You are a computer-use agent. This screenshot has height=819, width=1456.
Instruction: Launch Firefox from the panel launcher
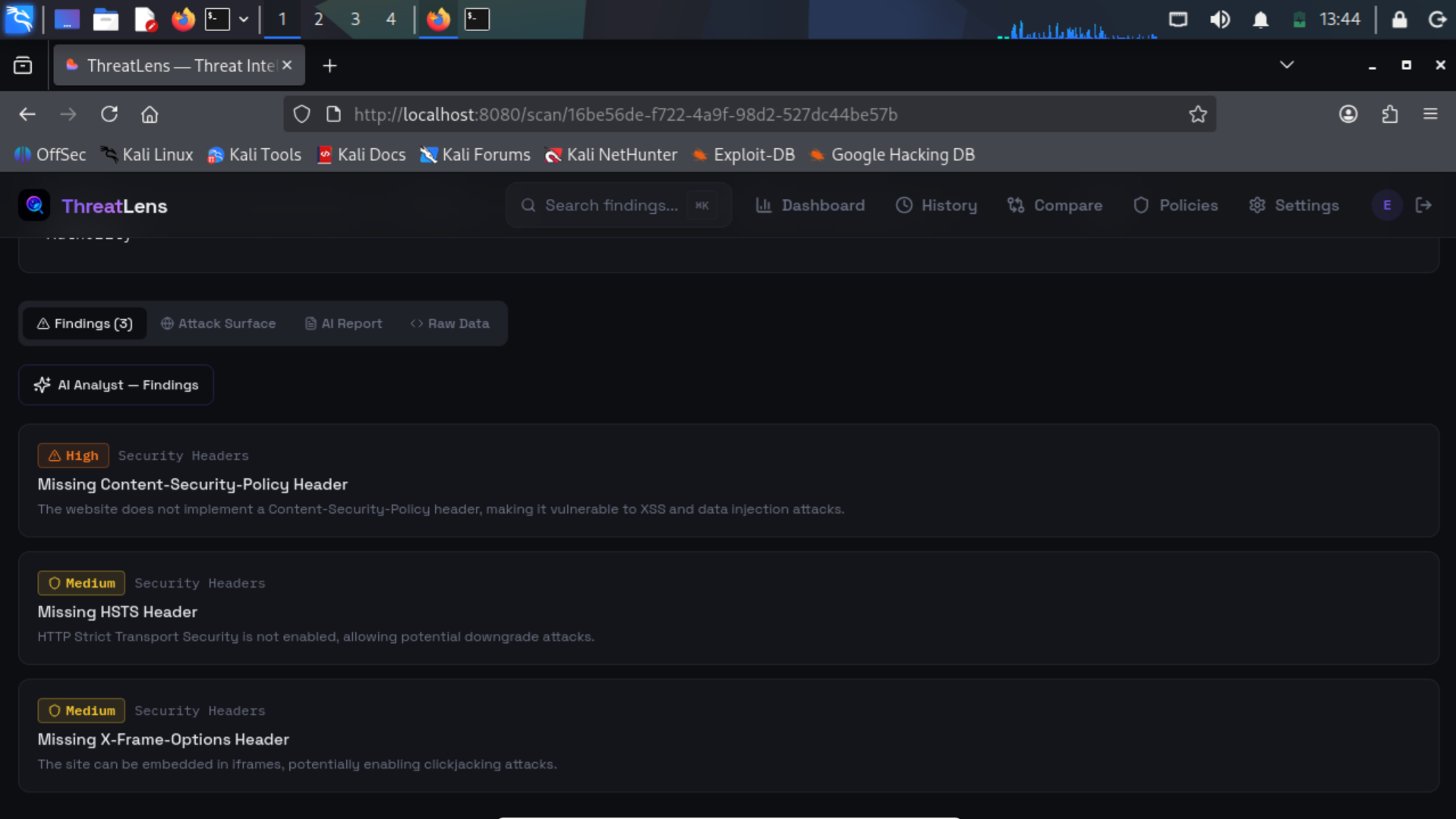182,19
